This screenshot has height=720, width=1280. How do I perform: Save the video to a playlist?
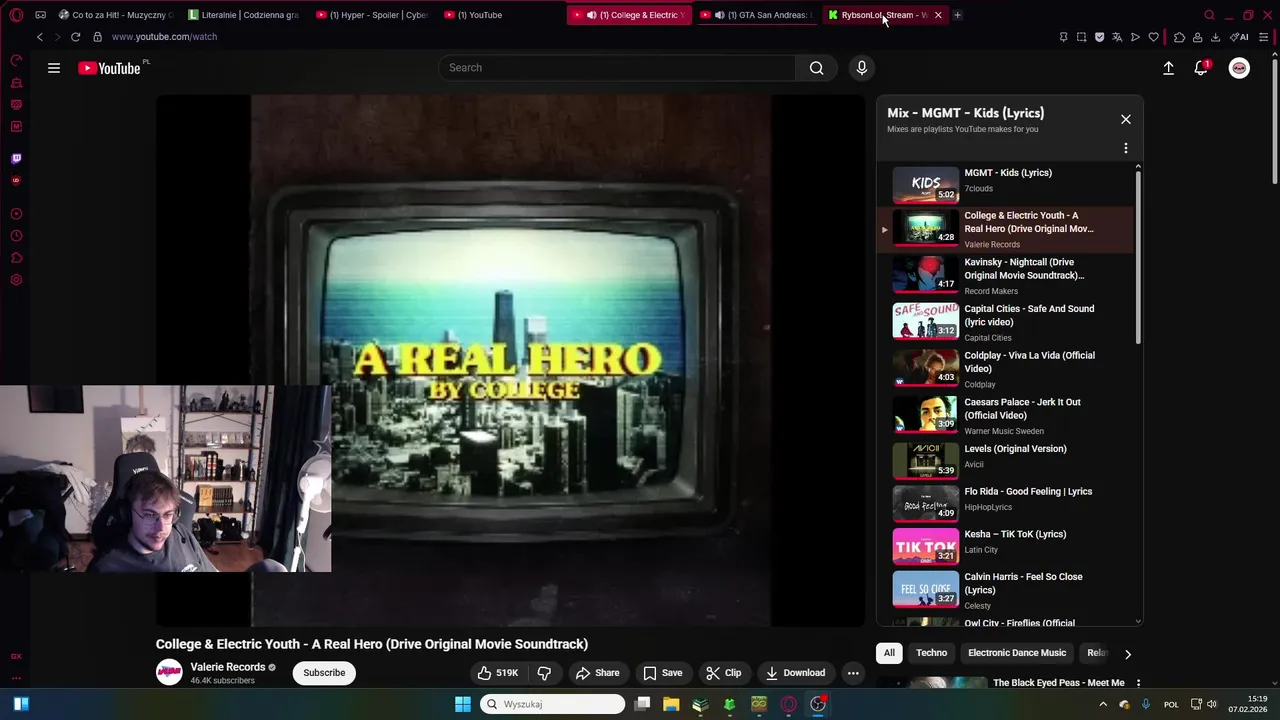[x=662, y=673]
